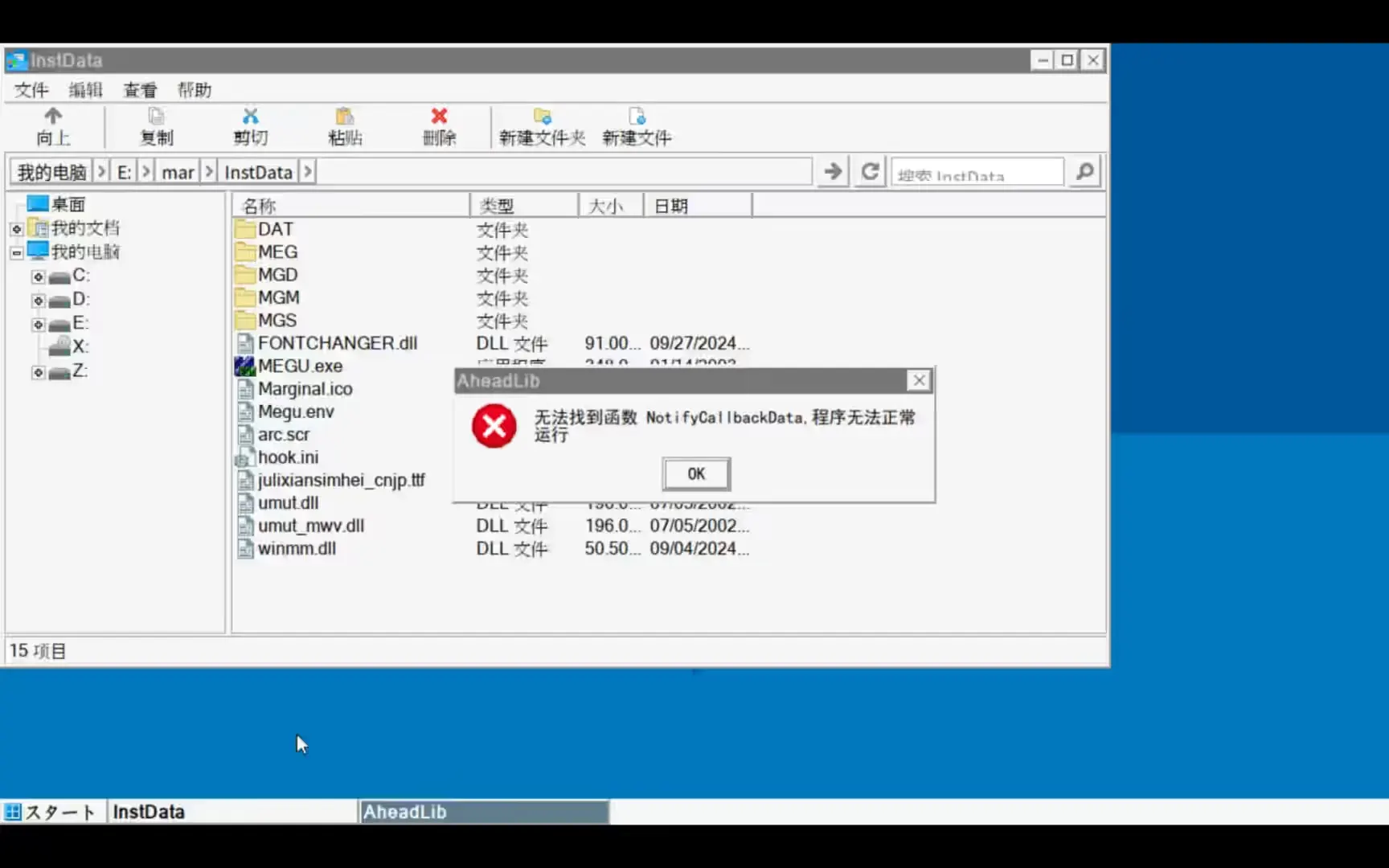The width and height of the screenshot is (1389, 868).
Task: Open the Edit (编辑) menu
Action: pos(86,90)
